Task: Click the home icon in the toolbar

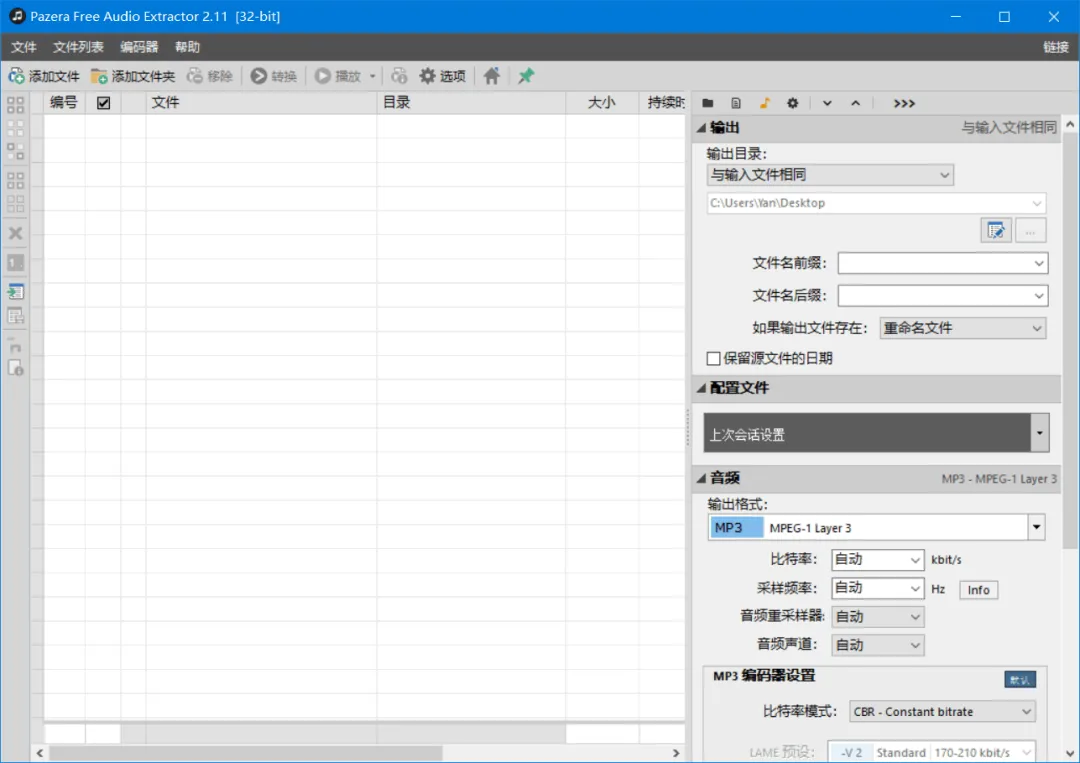Action: 492,76
